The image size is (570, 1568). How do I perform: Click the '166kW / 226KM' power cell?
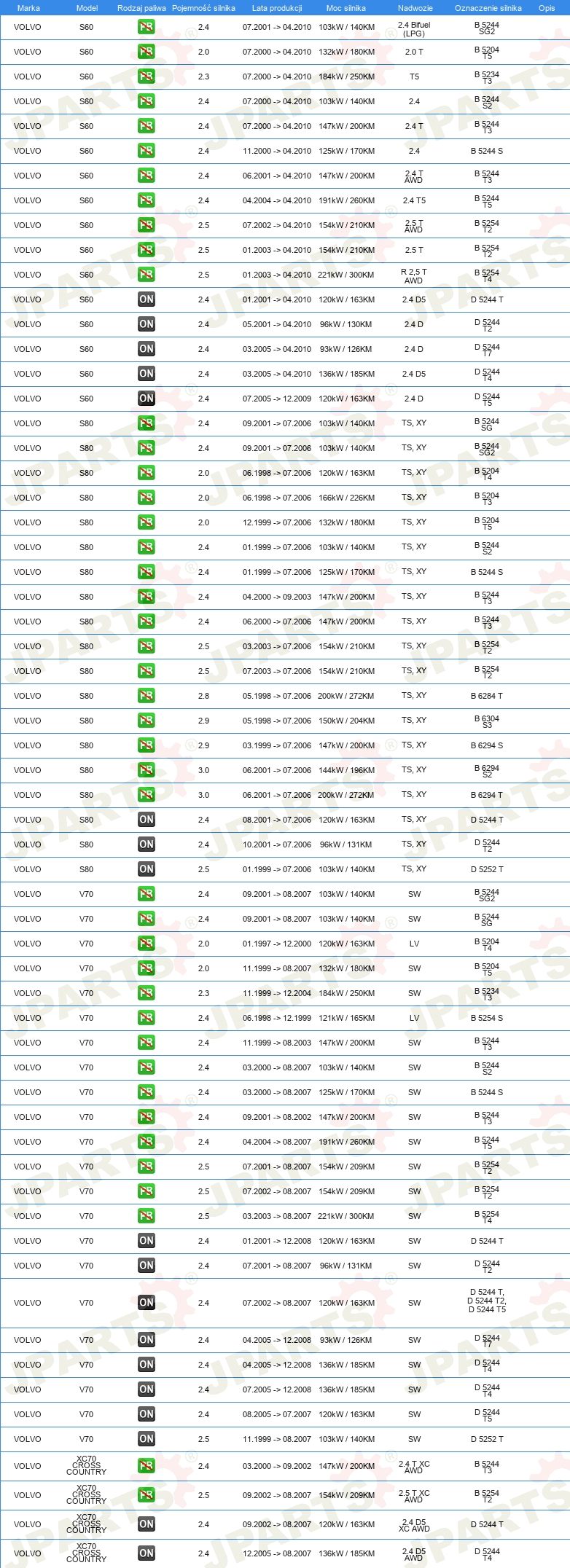pyautogui.click(x=346, y=498)
